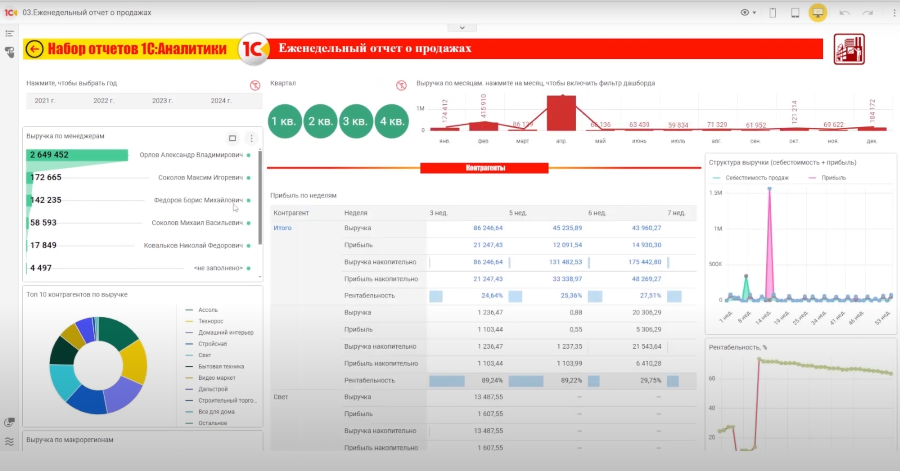Toggle 'Ассоль' legend entry in donut chart

(202, 310)
